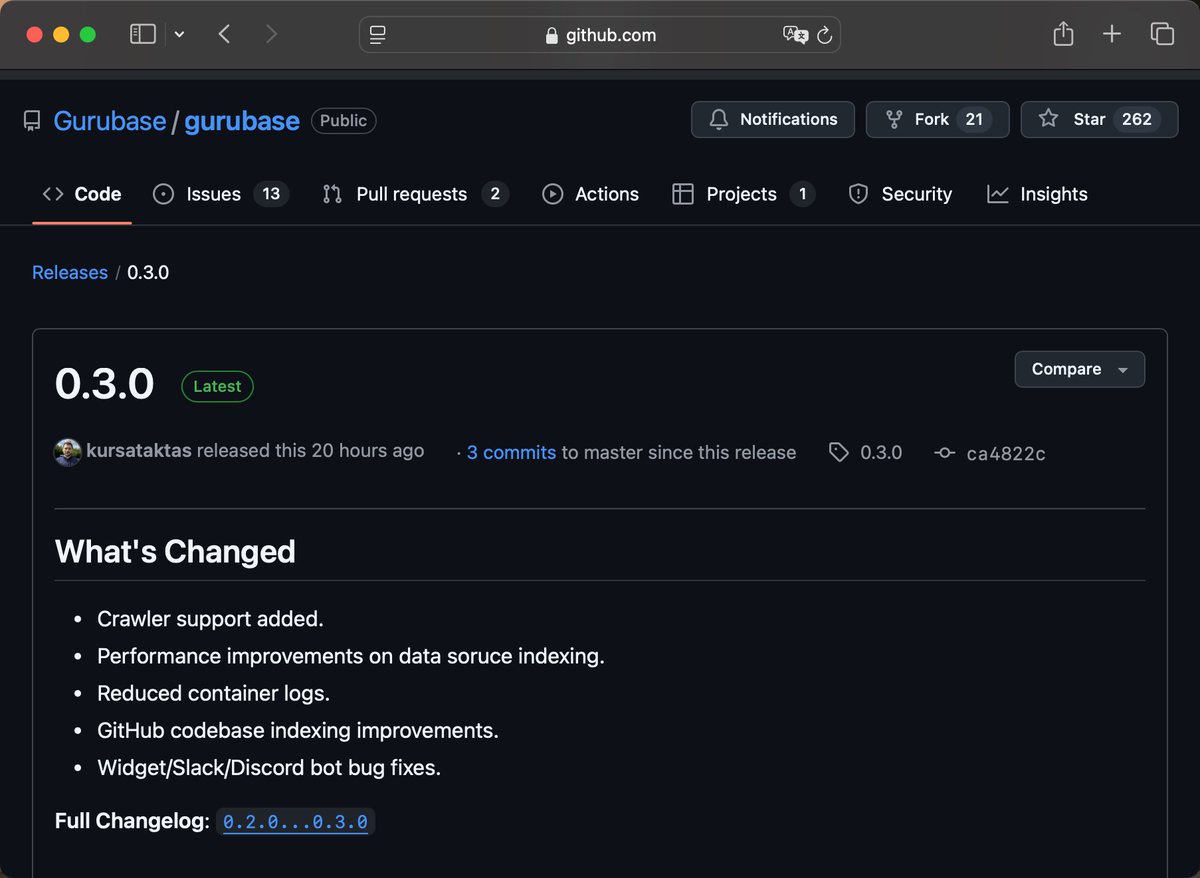Click the 0.3.0 release title
Image resolution: width=1200 pixels, height=878 pixels.
[104, 385]
